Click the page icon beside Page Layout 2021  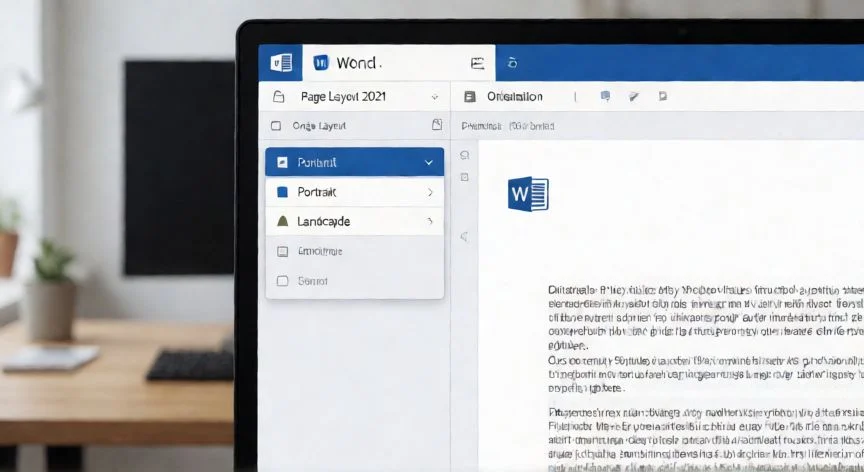279,97
